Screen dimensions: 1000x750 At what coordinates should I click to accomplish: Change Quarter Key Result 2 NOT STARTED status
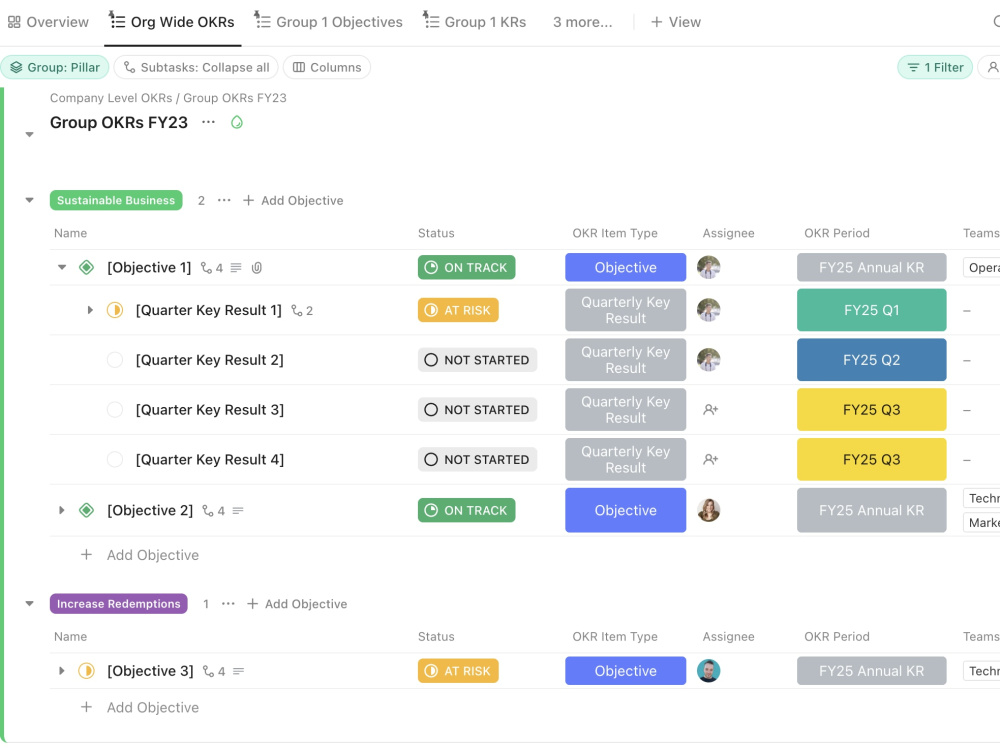pos(477,360)
